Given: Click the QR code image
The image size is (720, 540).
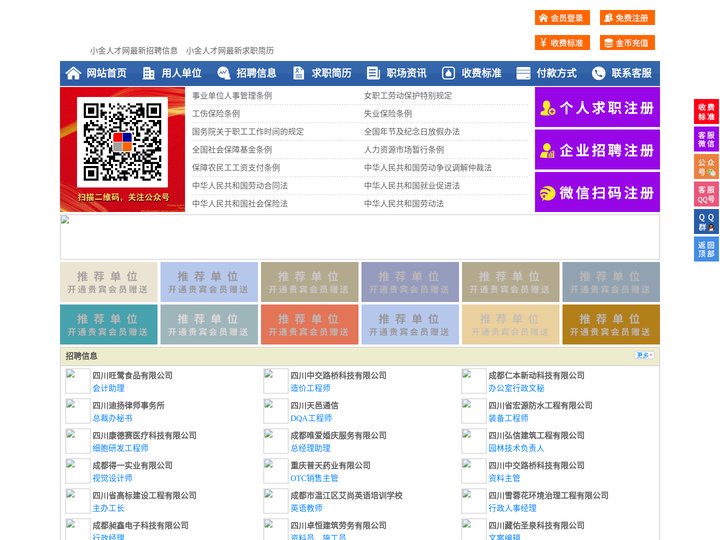Looking at the screenshot, I should (x=123, y=142).
